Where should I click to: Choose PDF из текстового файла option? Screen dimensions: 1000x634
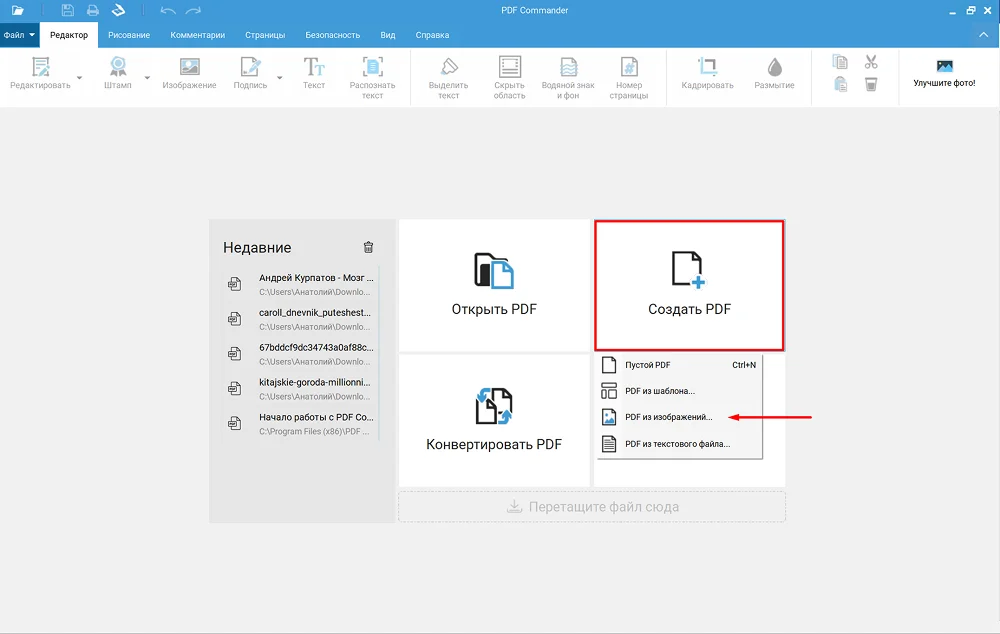pyautogui.click(x=680, y=444)
